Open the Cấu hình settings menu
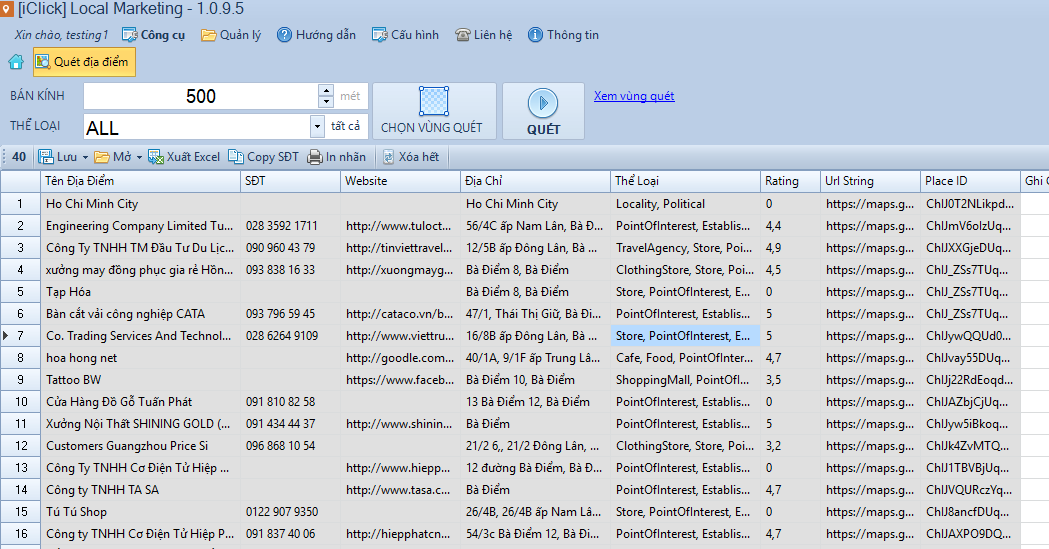This screenshot has width=1049, height=549. coord(405,35)
